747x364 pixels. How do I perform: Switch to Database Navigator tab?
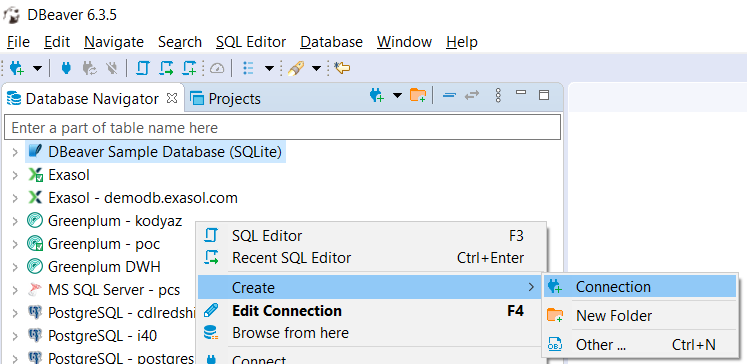[x=92, y=99]
